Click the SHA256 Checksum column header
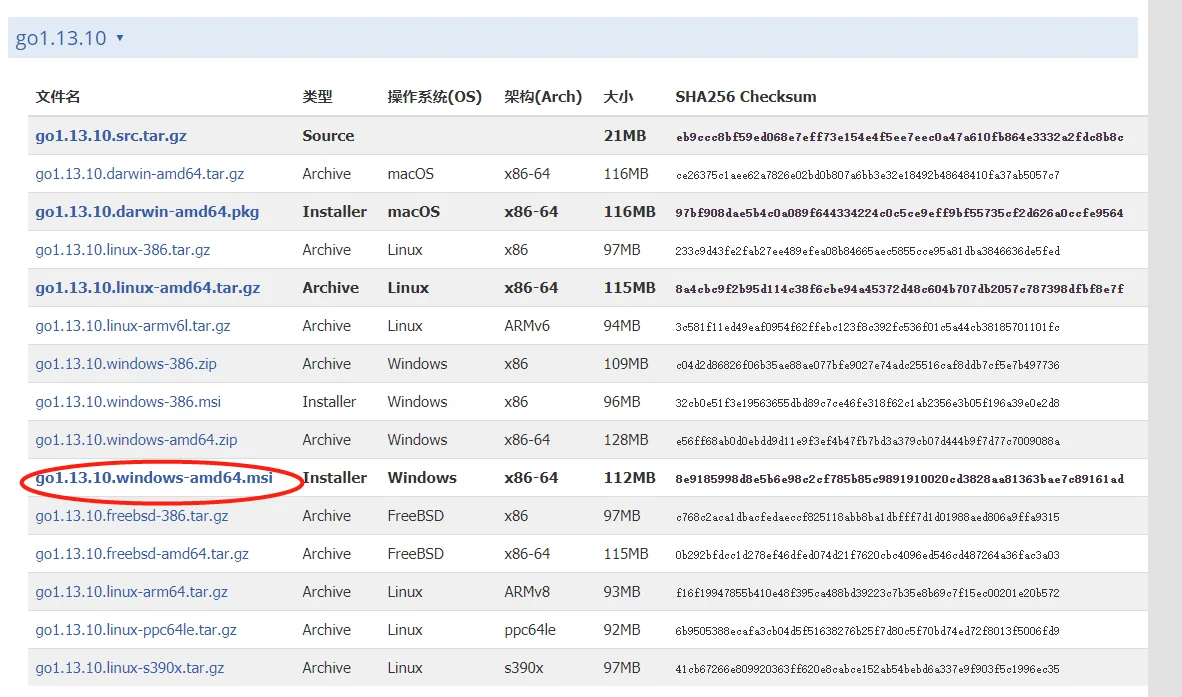This screenshot has width=1182, height=697. [x=746, y=96]
